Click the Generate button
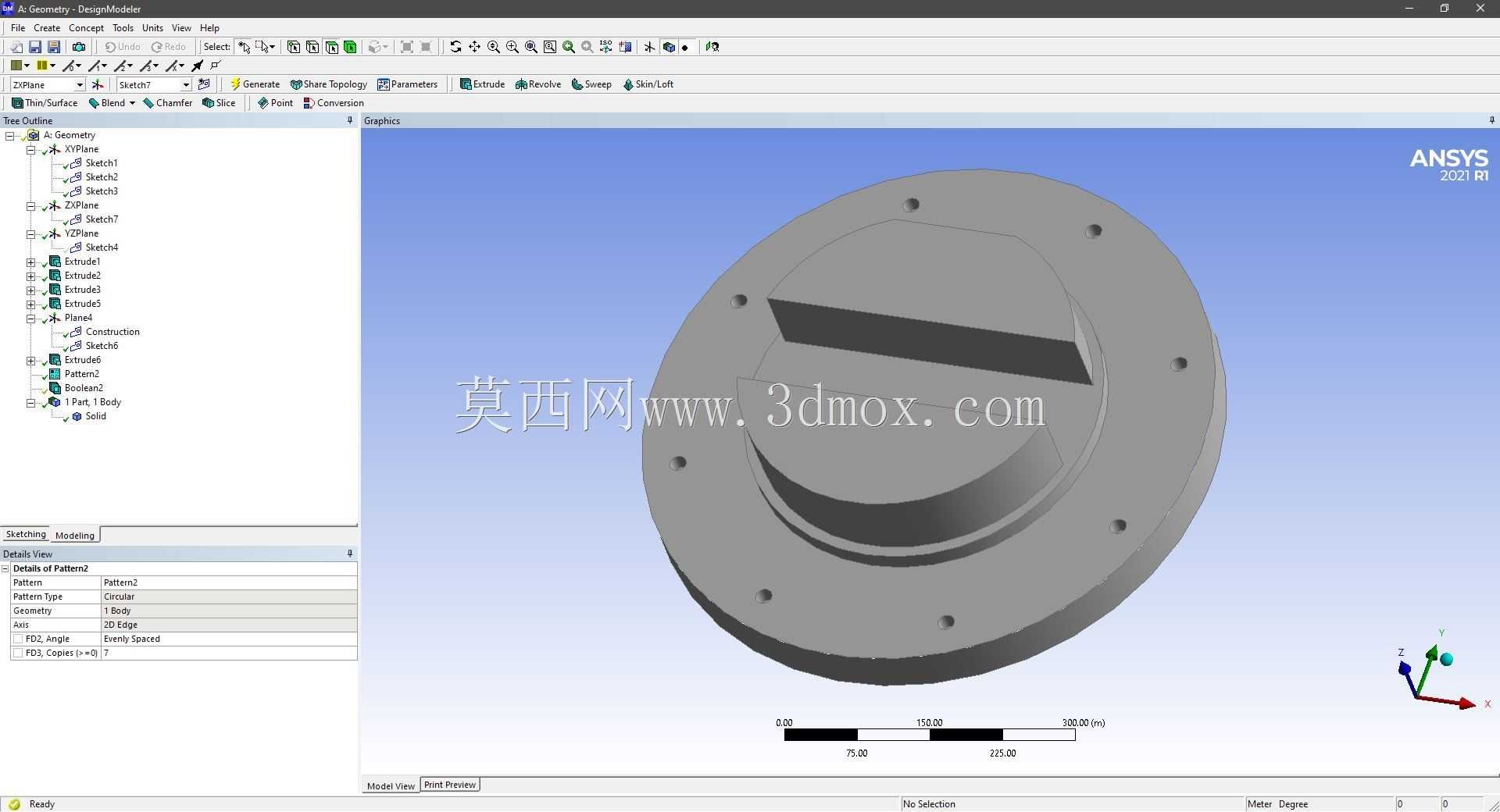The height and width of the screenshot is (812, 1500). tap(255, 84)
